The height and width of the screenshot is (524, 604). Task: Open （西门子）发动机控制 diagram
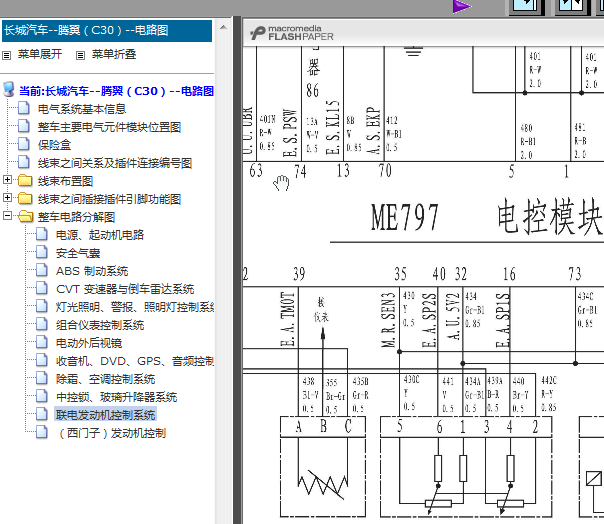point(111,433)
